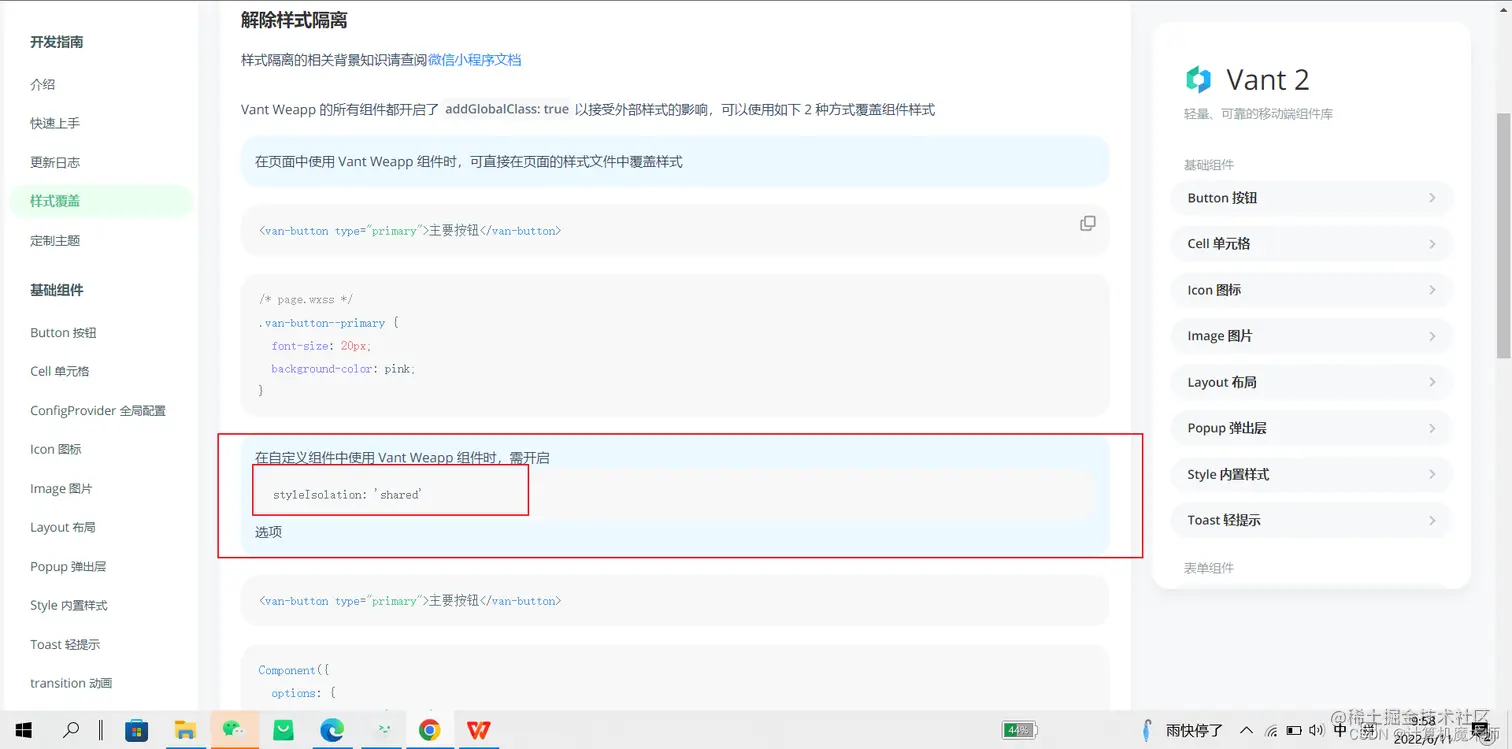Open Image 图片 in left sidebar
Screen dimensions: 1512x749
click(x=61, y=488)
